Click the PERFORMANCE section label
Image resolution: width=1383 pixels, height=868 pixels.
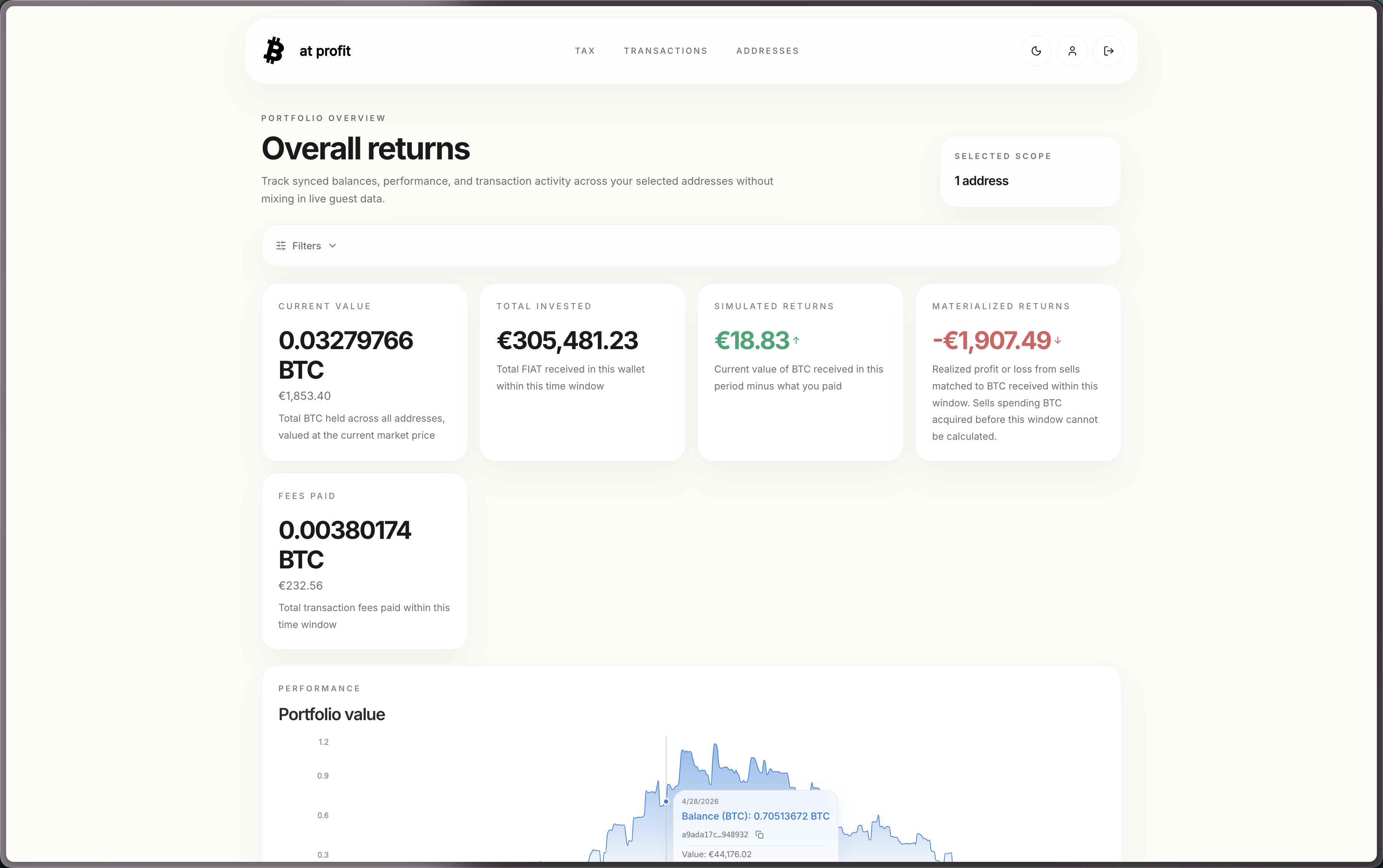pyautogui.click(x=319, y=688)
